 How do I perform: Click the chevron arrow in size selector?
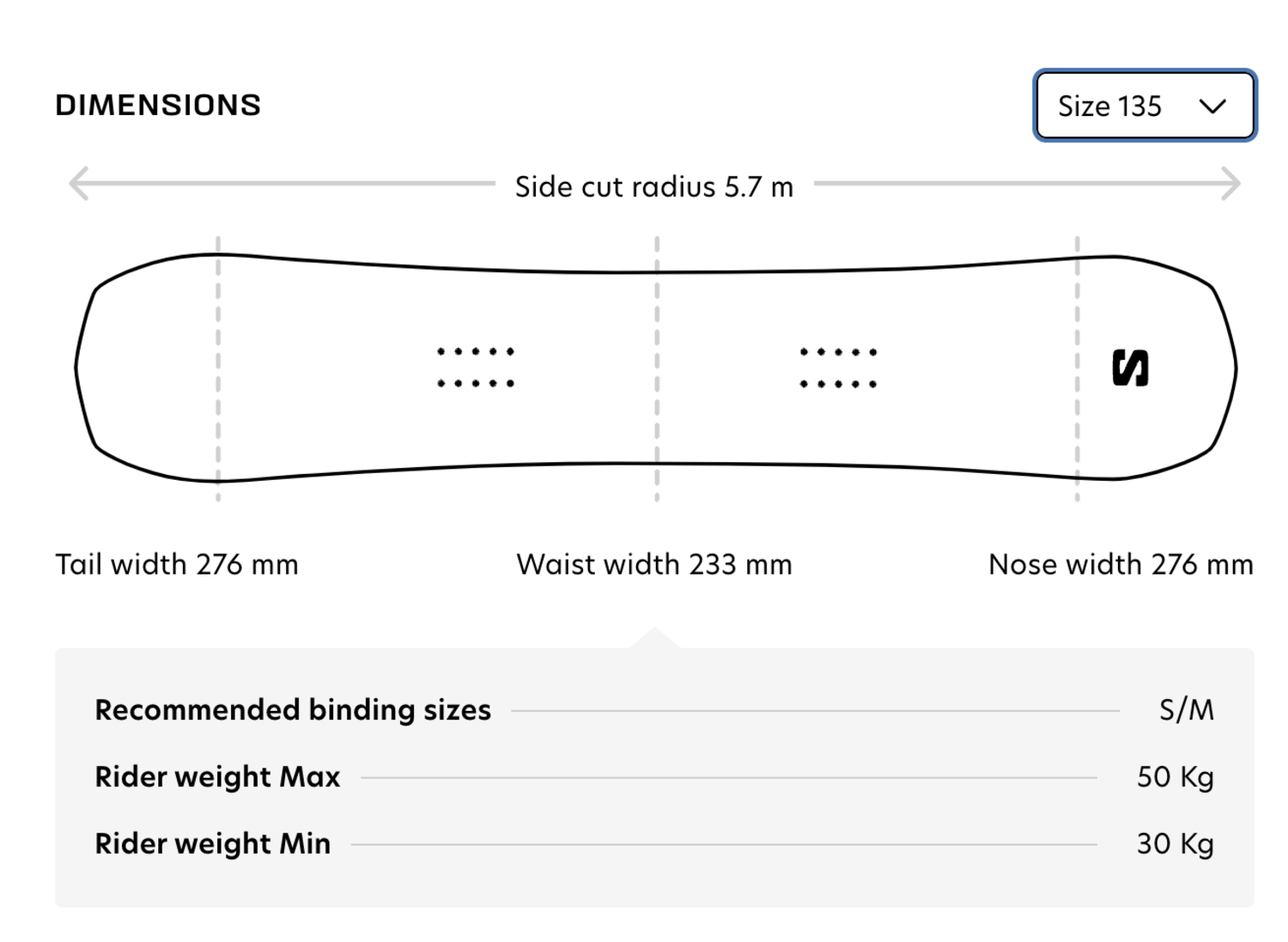click(x=1212, y=106)
